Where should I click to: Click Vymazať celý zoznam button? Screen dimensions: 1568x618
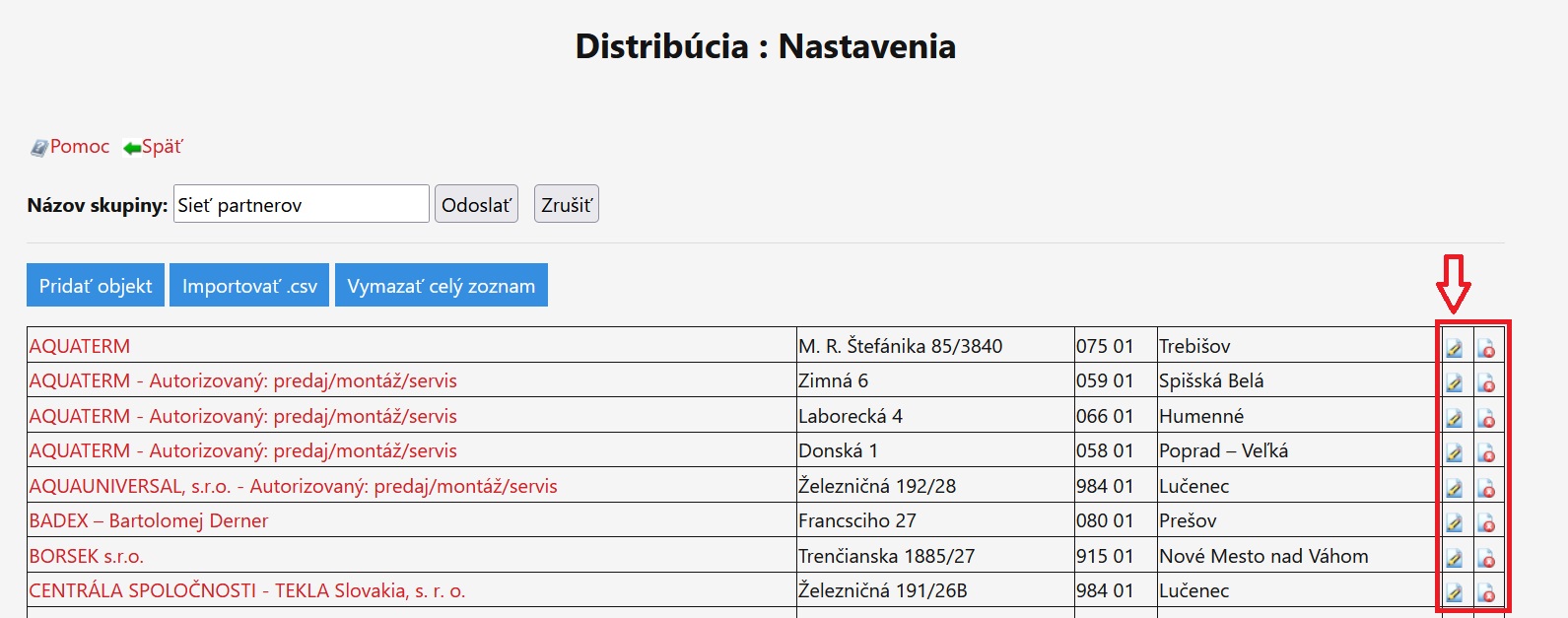(441, 286)
